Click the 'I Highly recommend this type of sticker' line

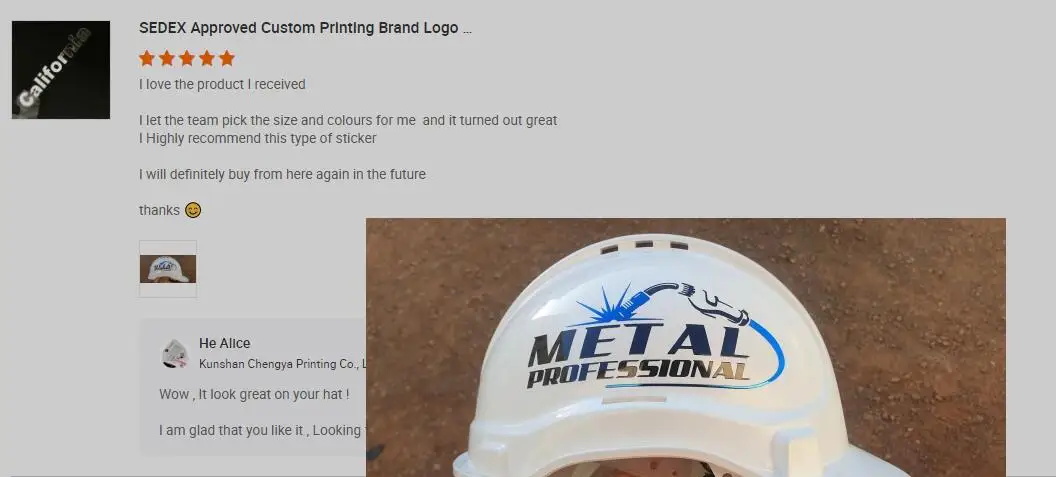(257, 138)
